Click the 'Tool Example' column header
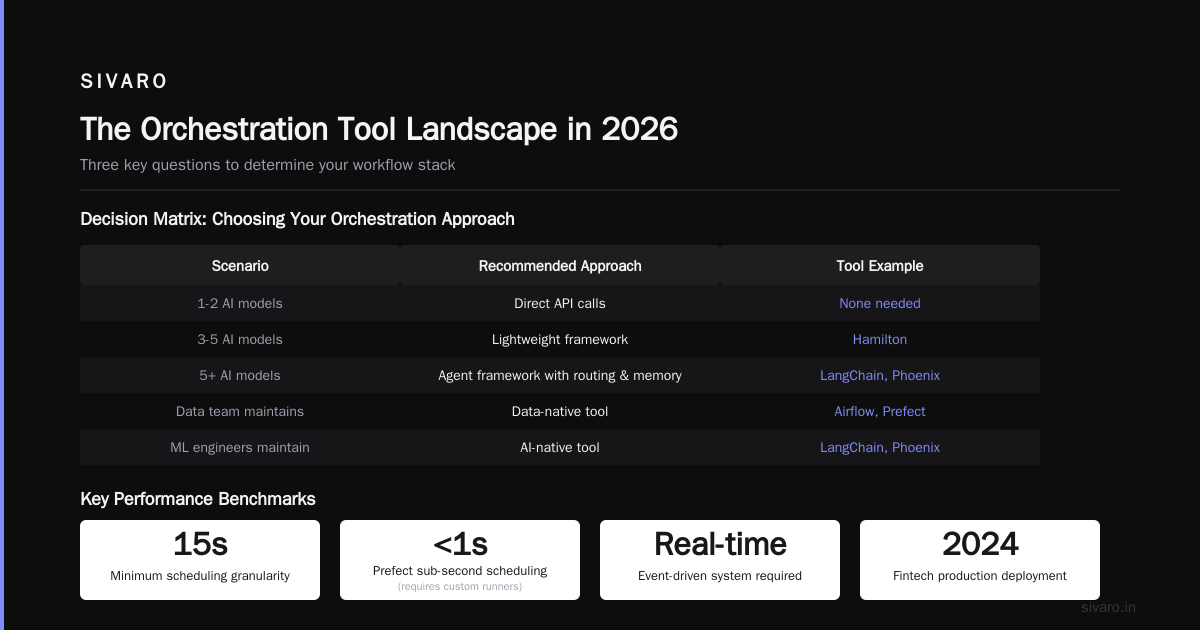Viewport: 1200px width, 630px height. click(880, 266)
